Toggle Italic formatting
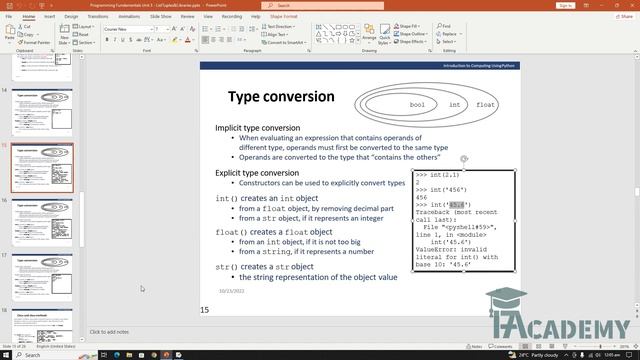Image resolution: width=640 pixels, height=360 pixels. pos(115,40)
